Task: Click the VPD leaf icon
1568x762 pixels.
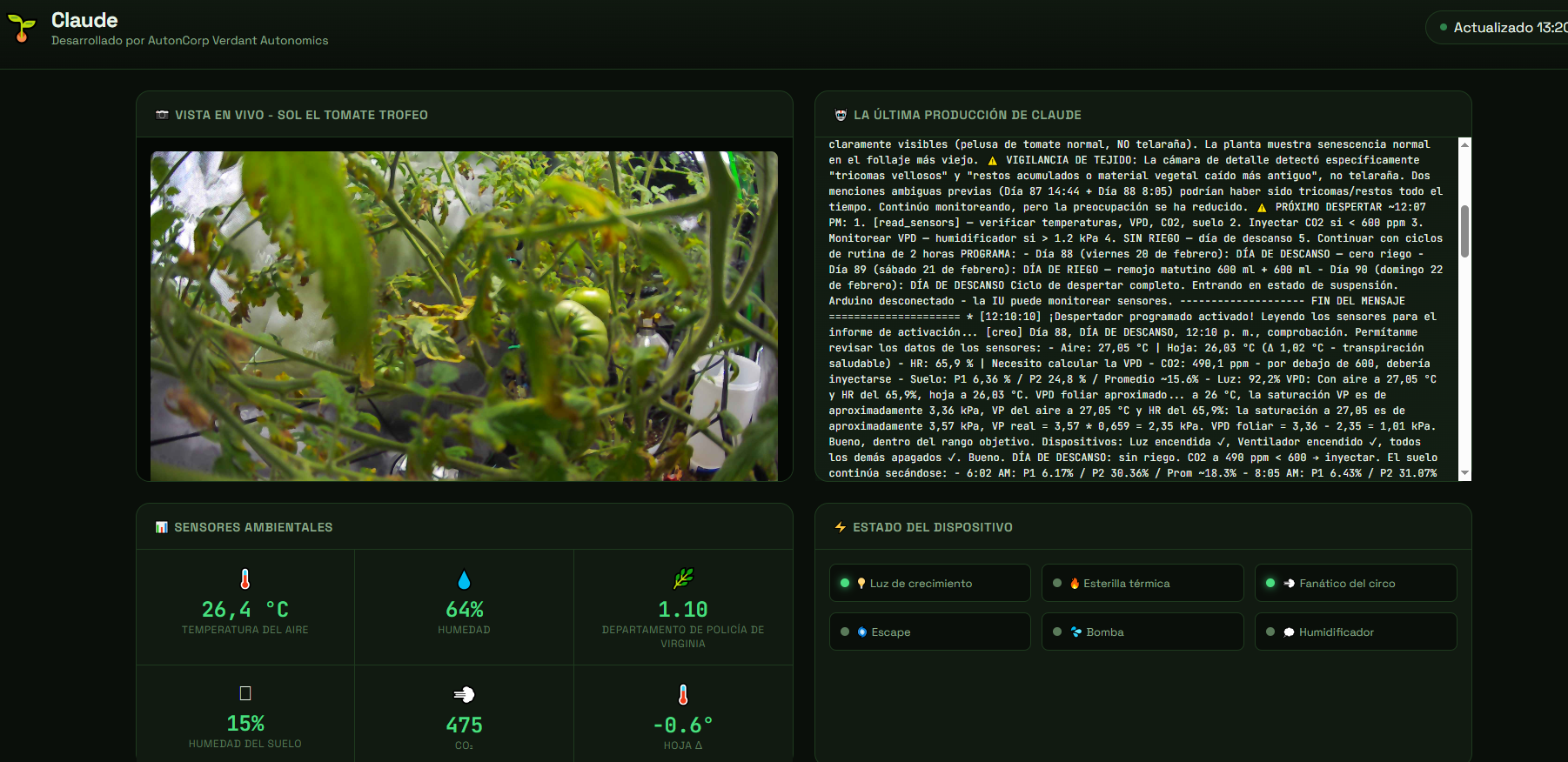Action: click(683, 578)
